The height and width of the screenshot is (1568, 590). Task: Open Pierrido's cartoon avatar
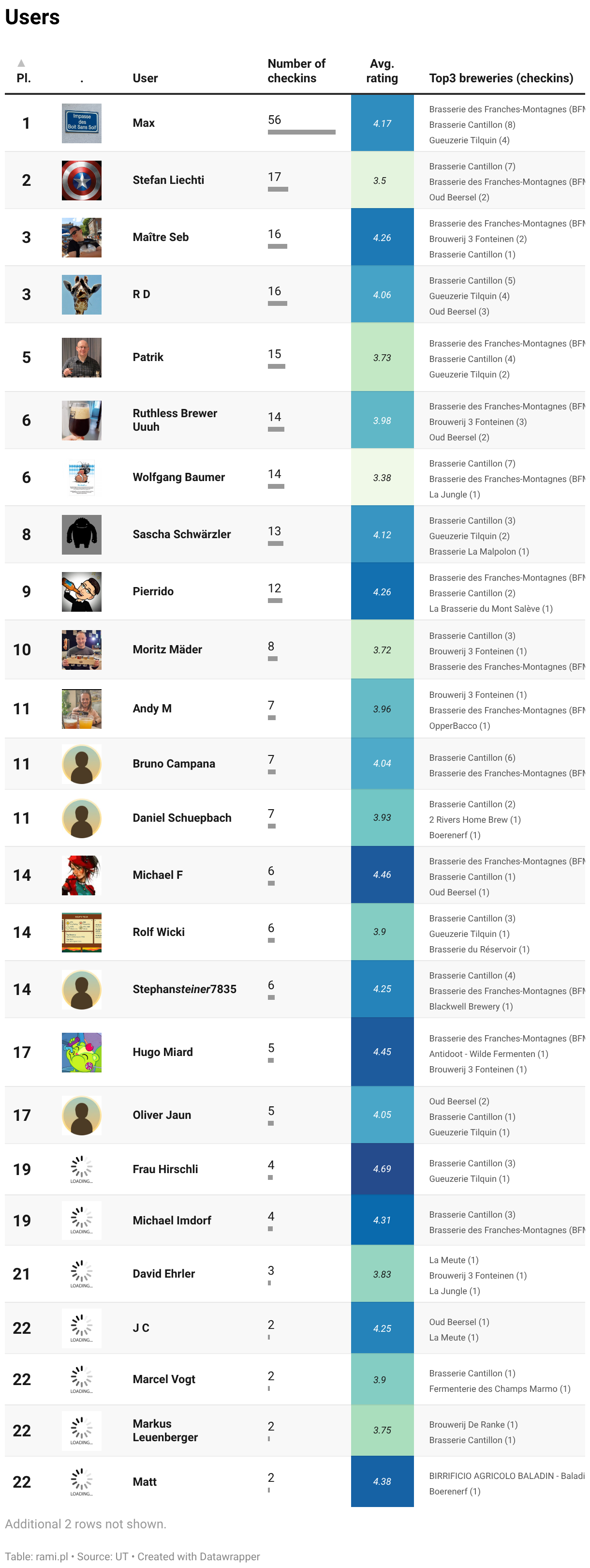(x=82, y=592)
